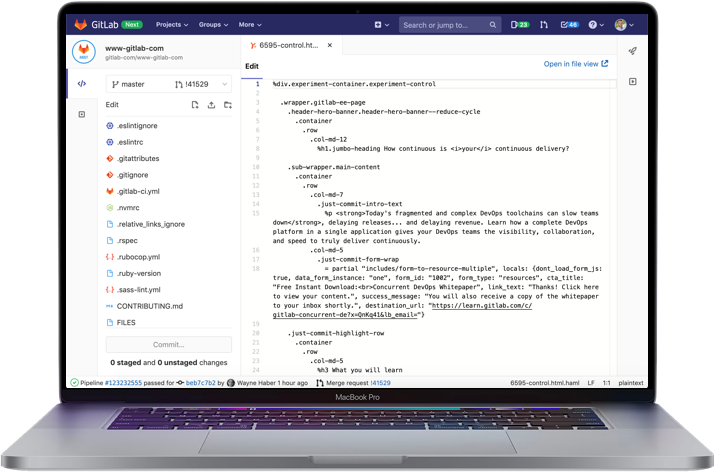
Task: Click the .gitlab-ci.yml fox file icon
Action: 110,191
